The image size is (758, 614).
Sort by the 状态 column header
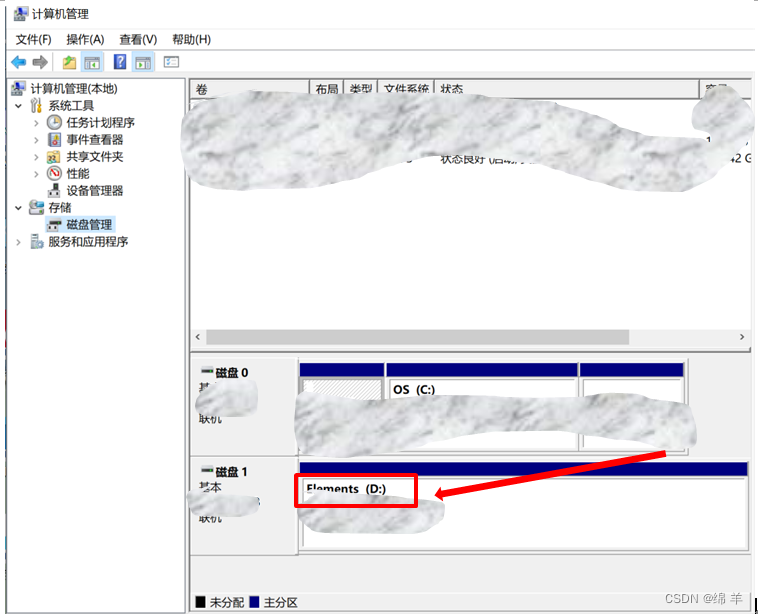tap(567, 88)
